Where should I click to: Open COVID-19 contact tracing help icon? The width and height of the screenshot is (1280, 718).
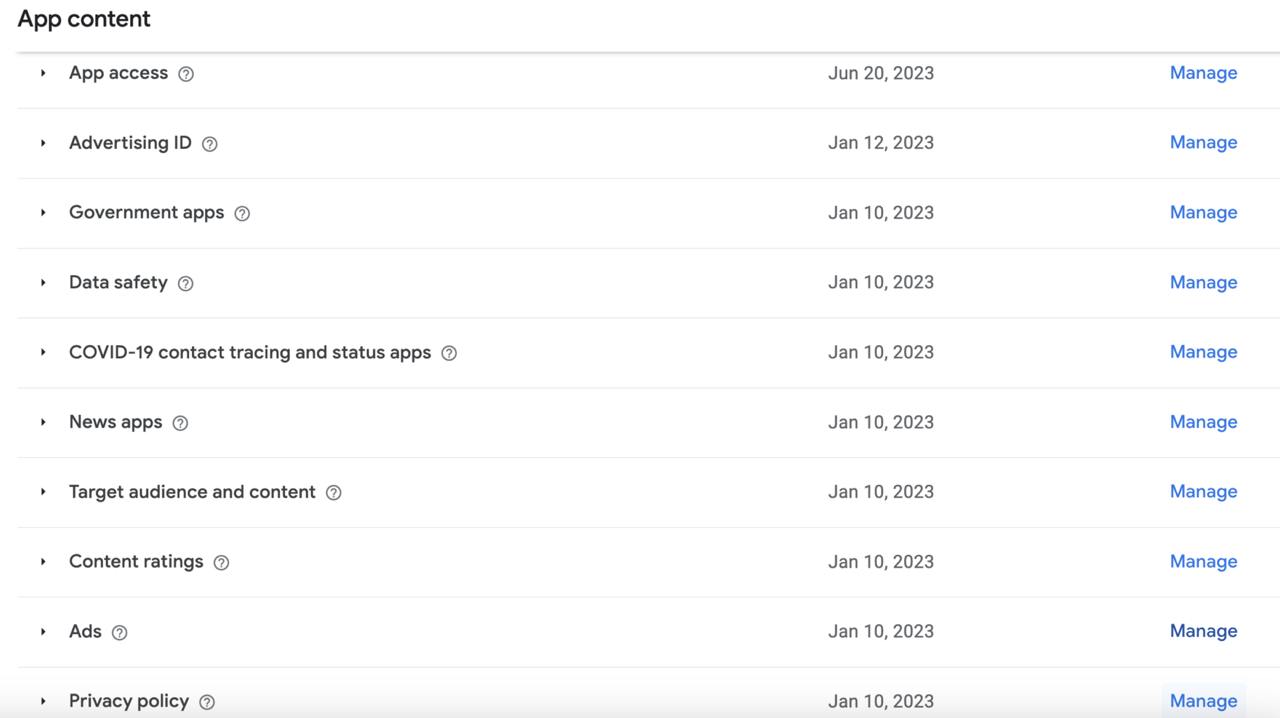(x=449, y=353)
